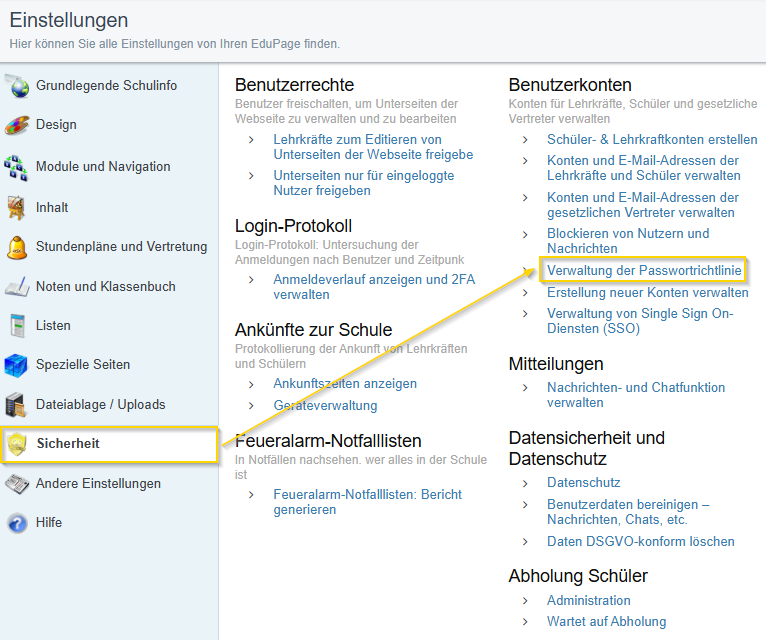
Task: Click the globe icon for Grundlegende Schulinfo
Action: [18, 86]
